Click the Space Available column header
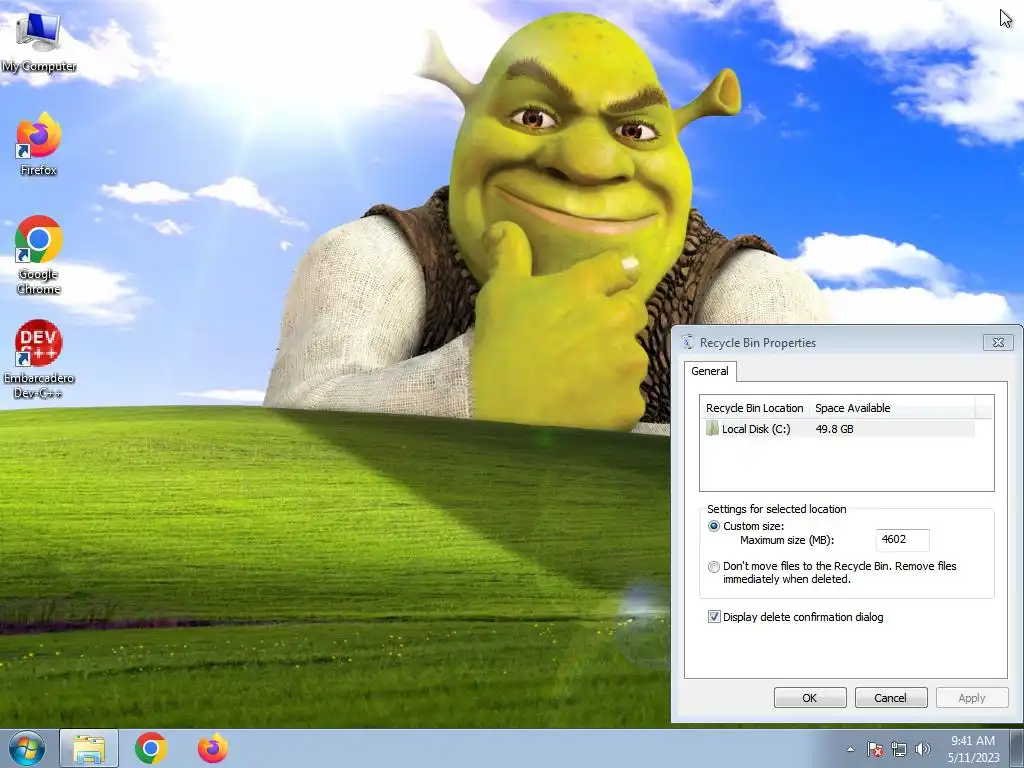This screenshot has width=1024, height=768. click(x=892, y=408)
